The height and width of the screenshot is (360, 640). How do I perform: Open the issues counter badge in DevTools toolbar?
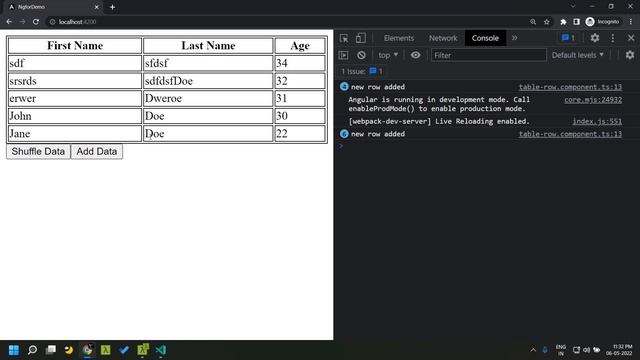(x=568, y=38)
